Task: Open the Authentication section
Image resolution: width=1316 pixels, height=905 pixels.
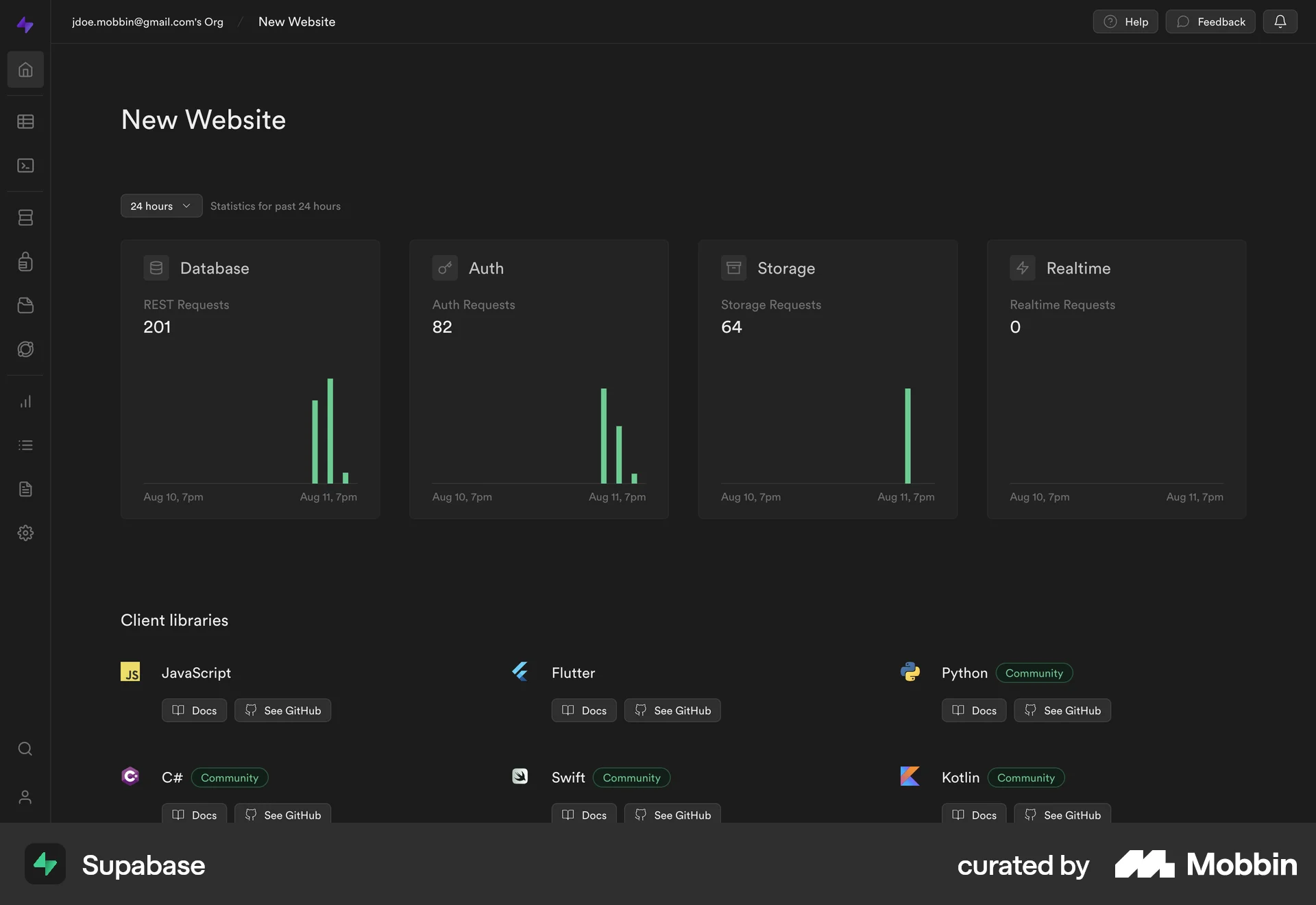Action: click(25, 261)
